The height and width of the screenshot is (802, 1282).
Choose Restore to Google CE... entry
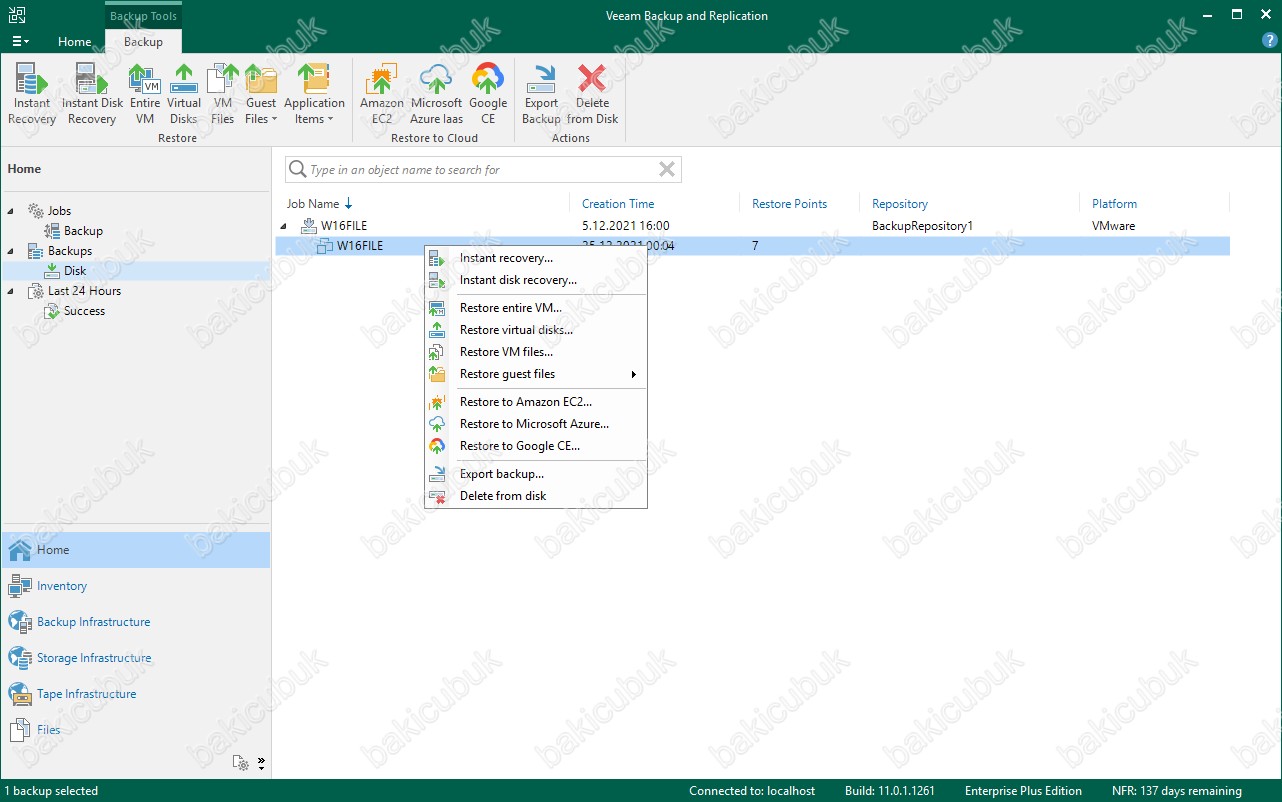click(x=536, y=446)
